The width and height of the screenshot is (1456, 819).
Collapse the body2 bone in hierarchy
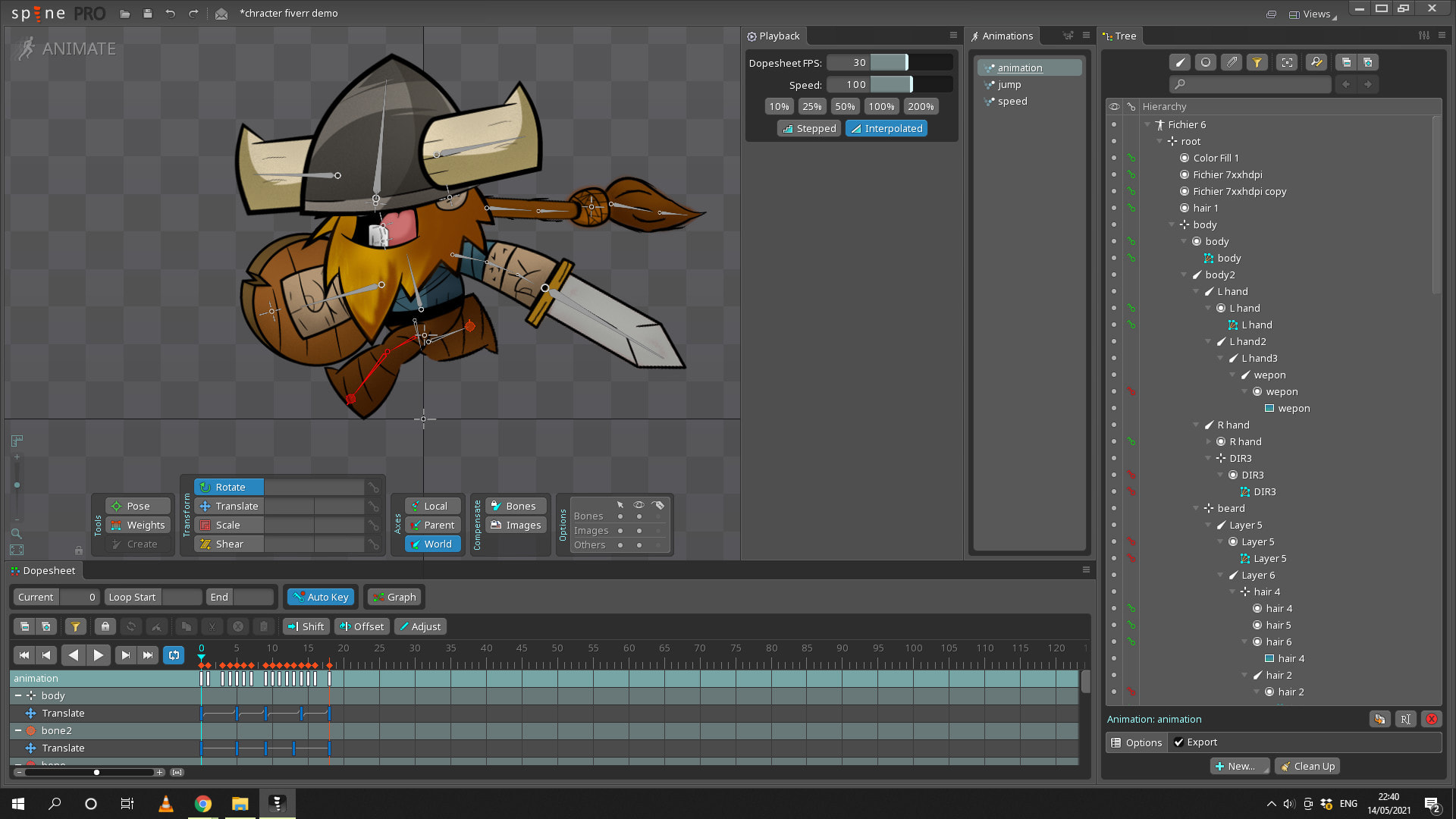1185,275
